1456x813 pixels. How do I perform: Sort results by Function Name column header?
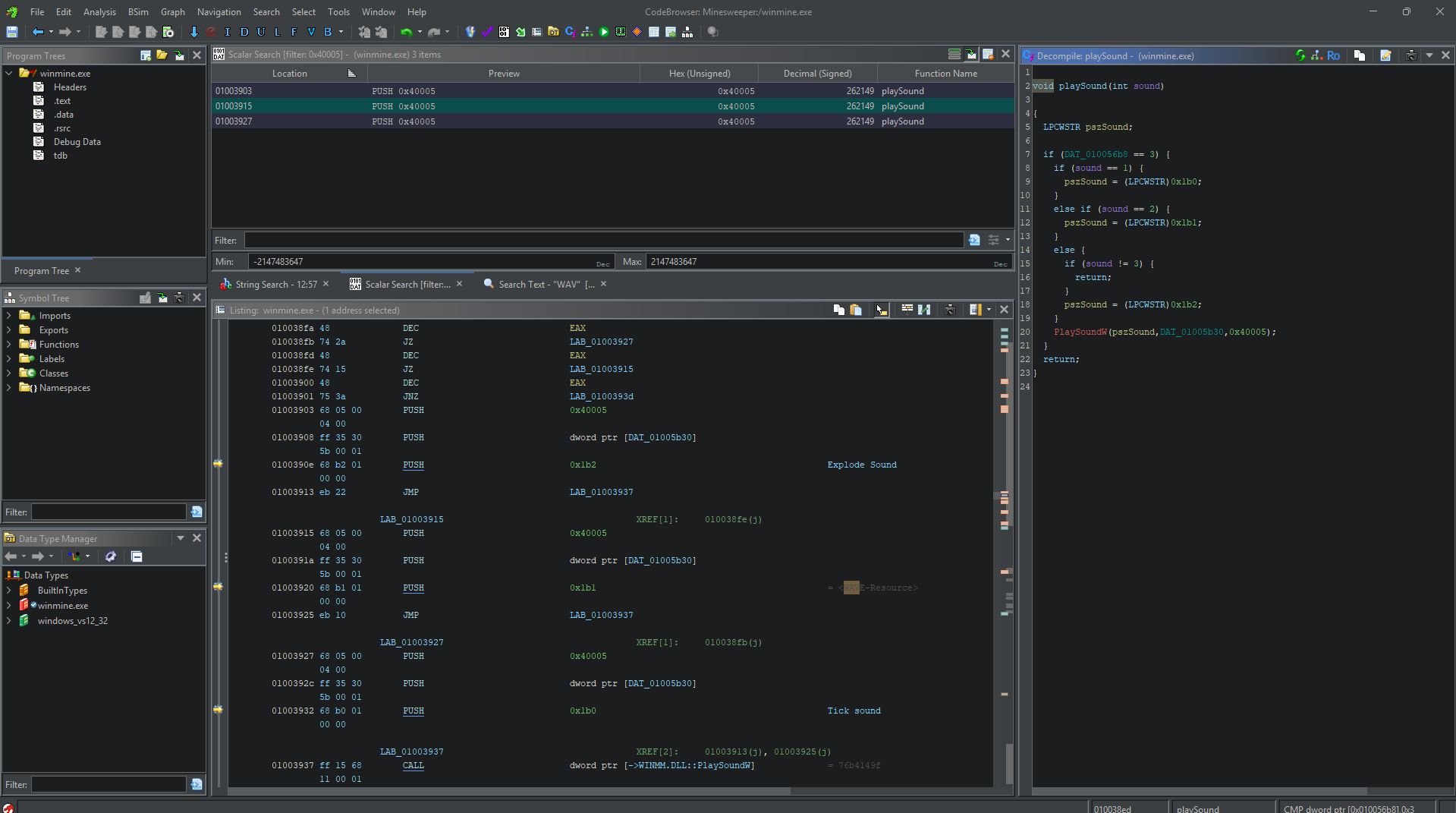pyautogui.click(x=945, y=74)
